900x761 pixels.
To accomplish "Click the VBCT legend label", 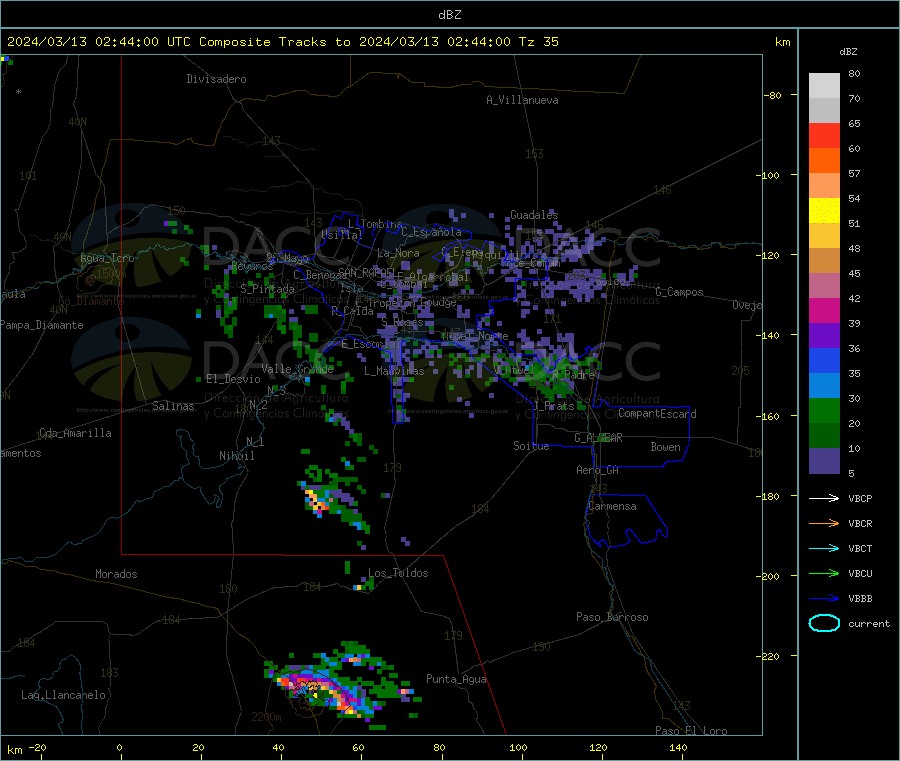I will [x=860, y=548].
